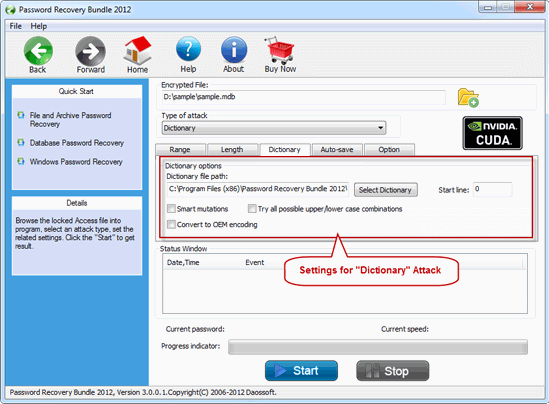This screenshot has width=549, height=404.
Task: Click the app icon in the title bar
Action: point(11,10)
